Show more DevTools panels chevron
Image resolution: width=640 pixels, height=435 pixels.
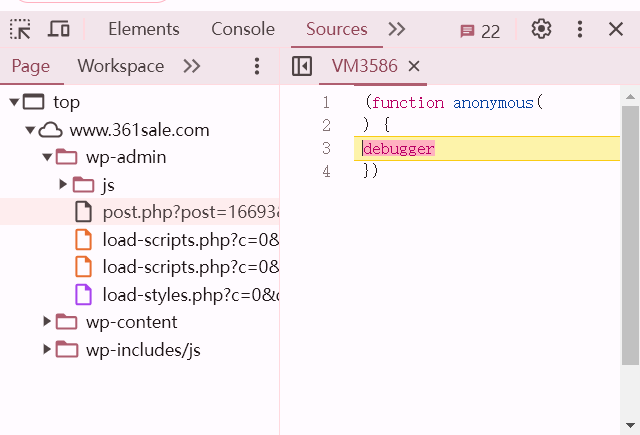click(x=397, y=29)
